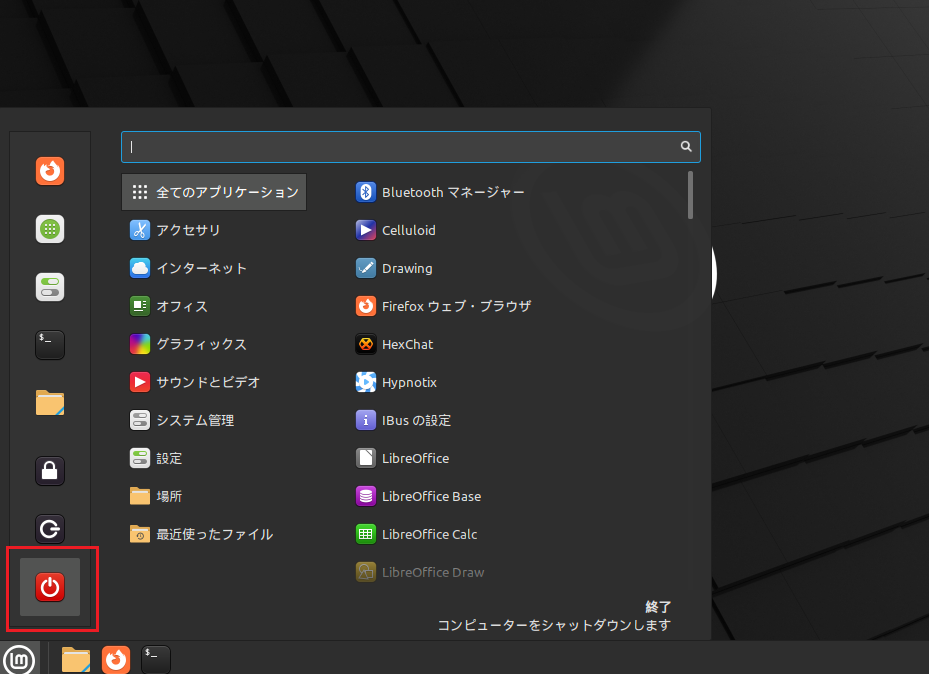The image size is (929, 674).
Task: Select インターネット category
Action: click(214, 268)
